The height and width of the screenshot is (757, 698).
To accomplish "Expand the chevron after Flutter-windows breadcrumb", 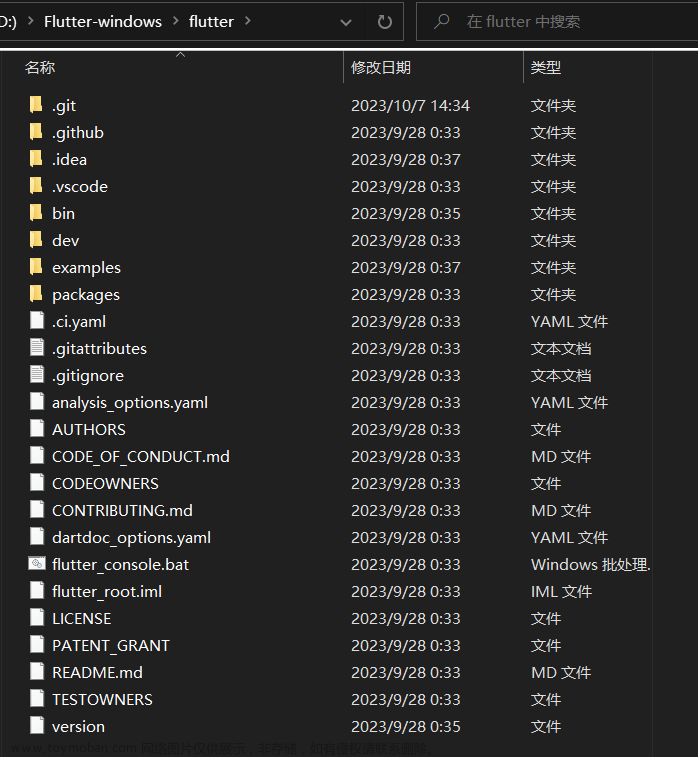I will (x=176, y=21).
